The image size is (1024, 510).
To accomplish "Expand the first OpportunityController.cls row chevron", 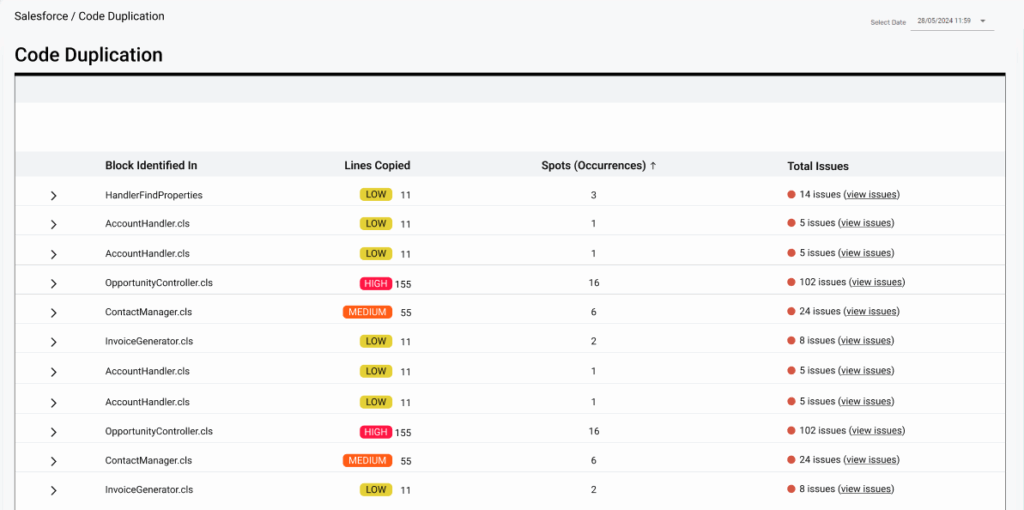I will pos(53,284).
